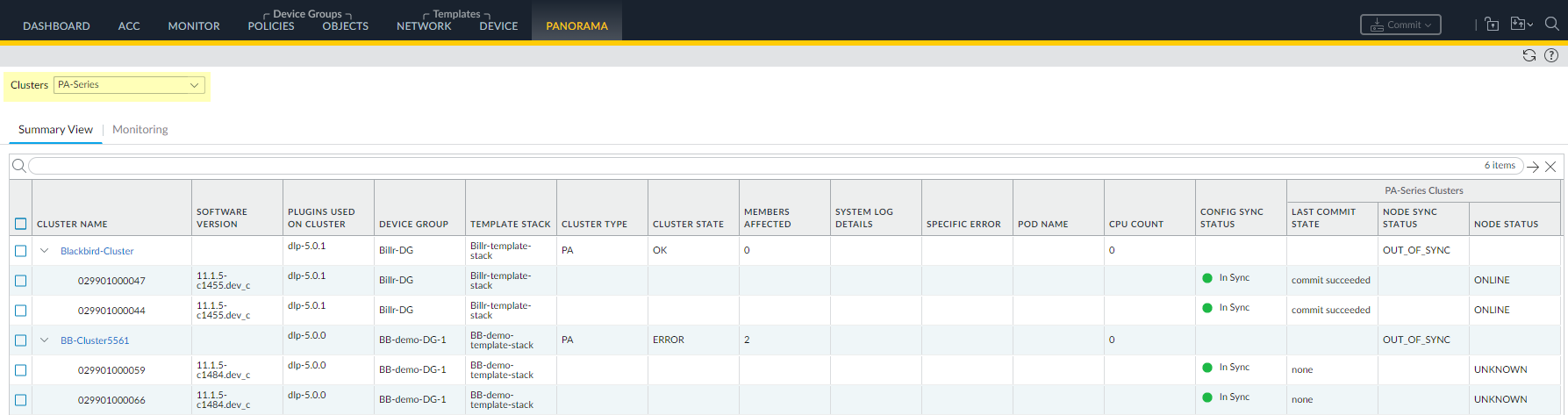
Task: Open the Clusters PA-Series dropdown
Action: click(129, 85)
